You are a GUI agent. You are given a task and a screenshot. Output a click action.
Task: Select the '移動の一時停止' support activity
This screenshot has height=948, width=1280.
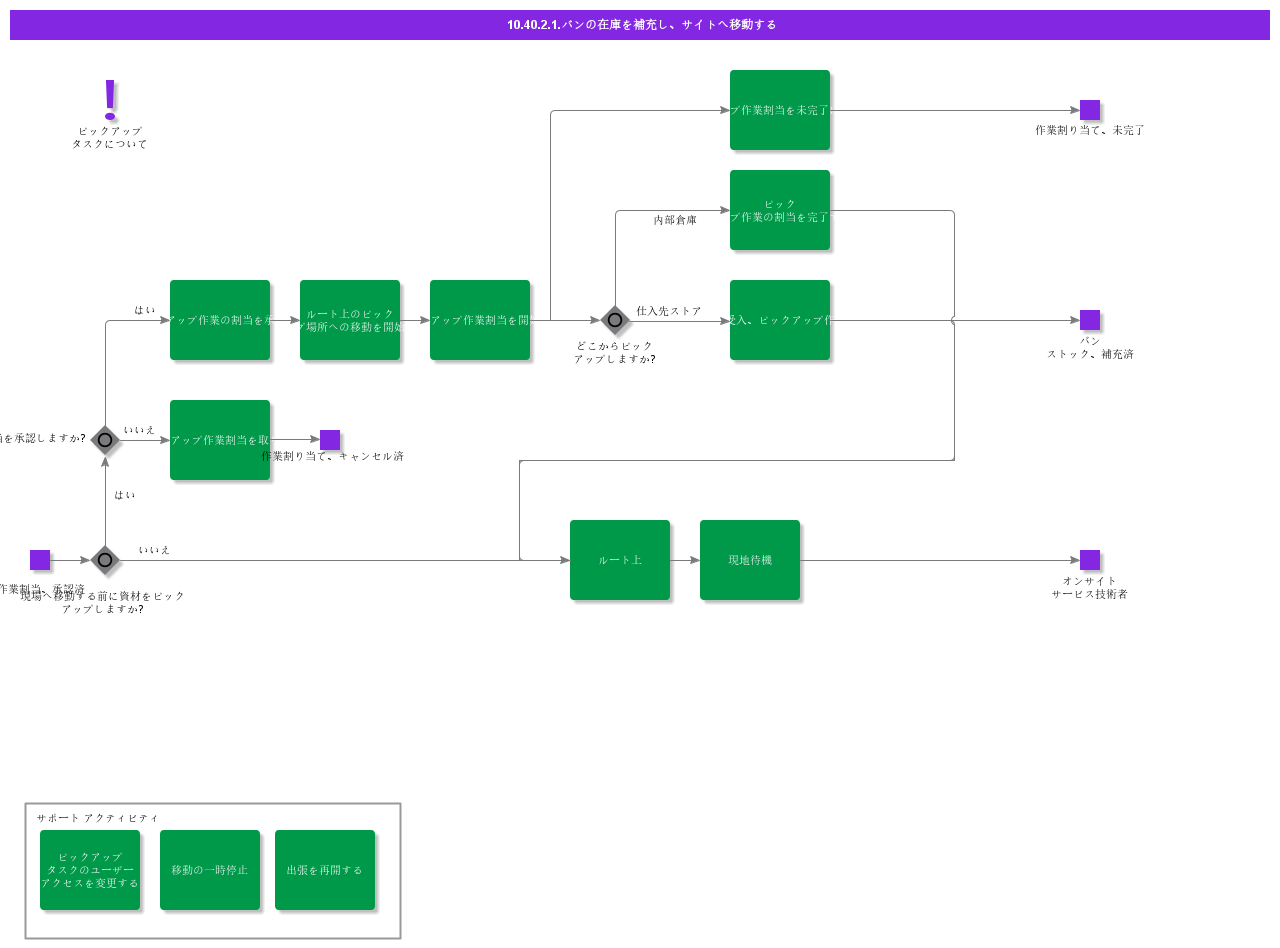[x=210, y=870]
